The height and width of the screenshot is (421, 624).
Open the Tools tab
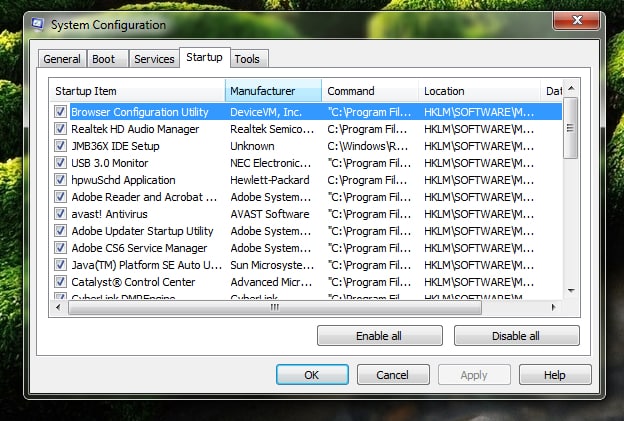(x=247, y=59)
